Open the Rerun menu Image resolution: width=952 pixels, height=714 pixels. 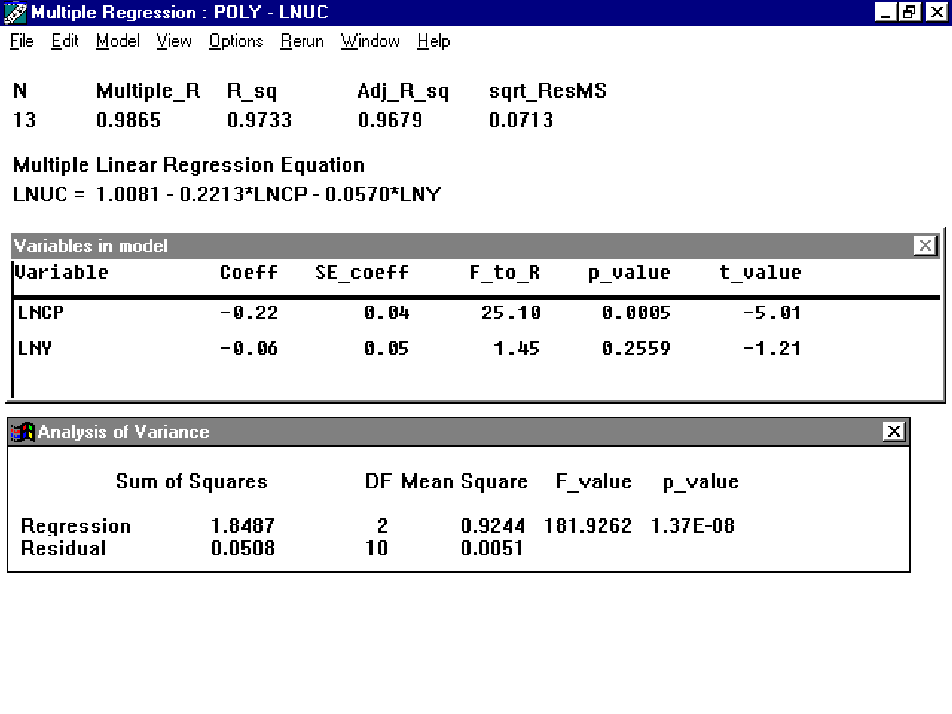pos(302,41)
